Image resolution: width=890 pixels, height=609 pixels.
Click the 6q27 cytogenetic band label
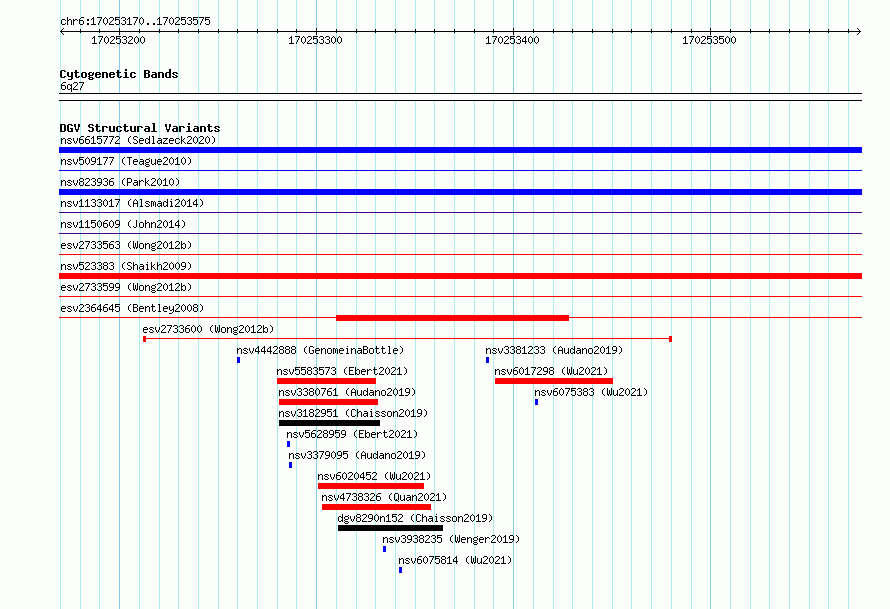coord(72,86)
